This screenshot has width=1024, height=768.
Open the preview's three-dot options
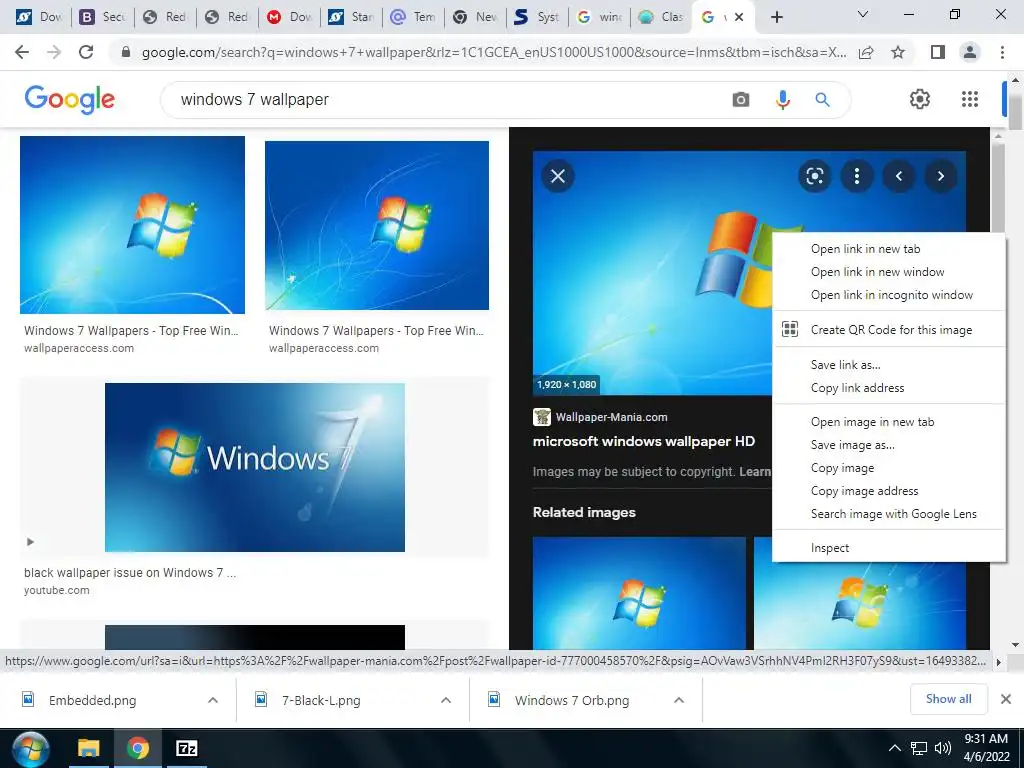pos(857,176)
